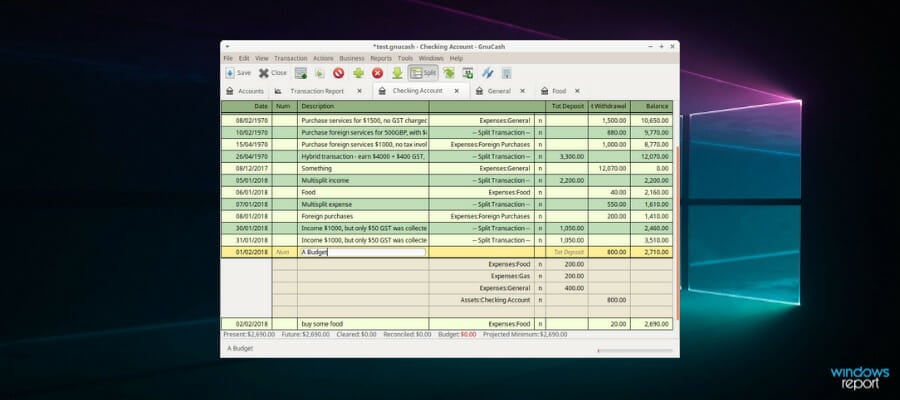Select the 'Multisplit income' transaction row
The height and width of the screenshot is (400, 900).
447,181
